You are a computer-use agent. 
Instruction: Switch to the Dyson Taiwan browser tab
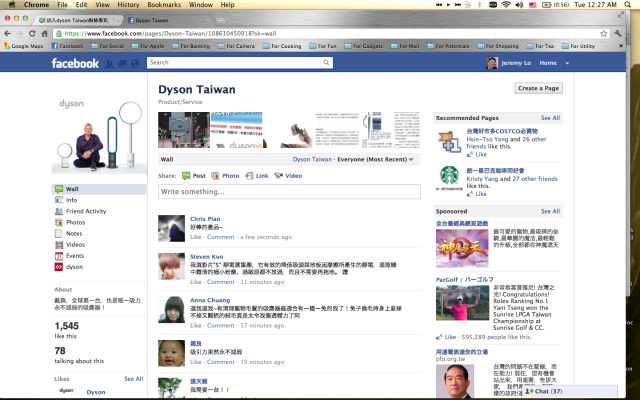click(167, 20)
